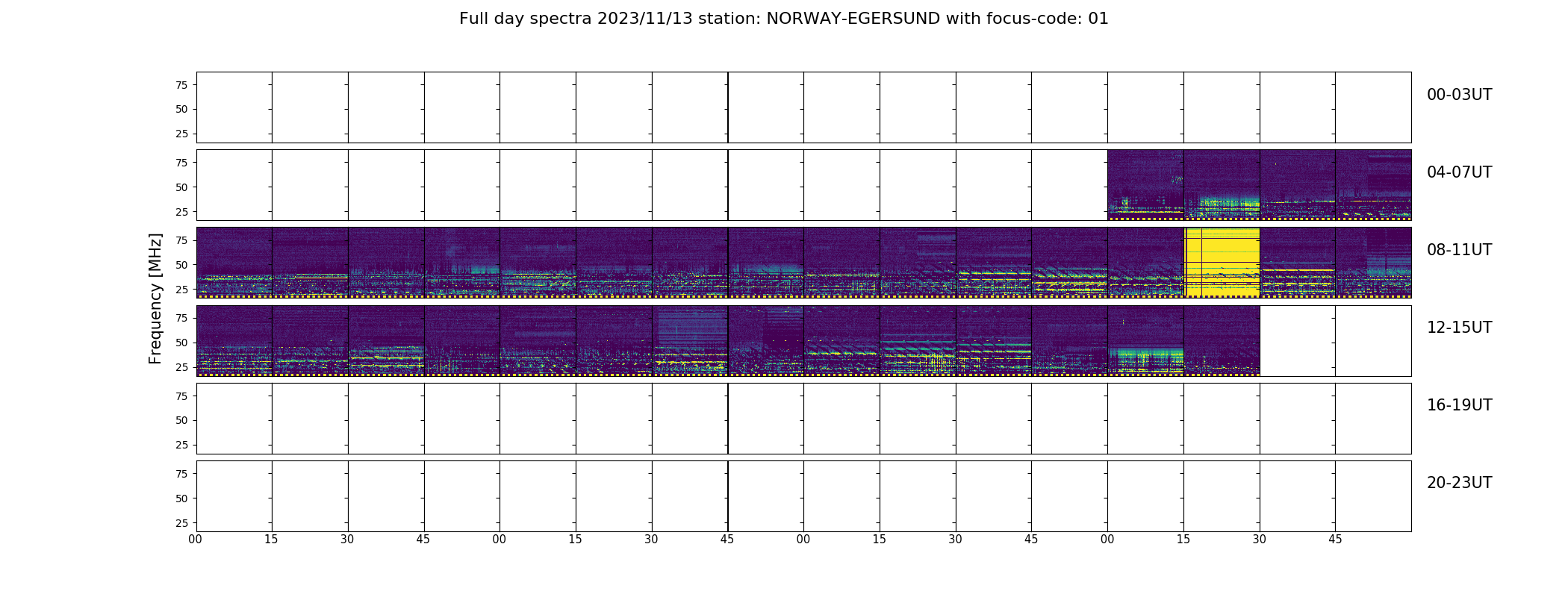Open the 07:00 spectrum panel in 04-07UT row
The width and height of the screenshot is (1568, 597).
point(1145,185)
